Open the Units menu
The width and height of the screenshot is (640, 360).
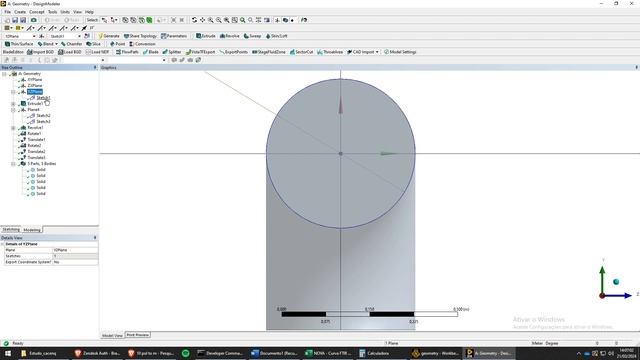click(x=65, y=12)
